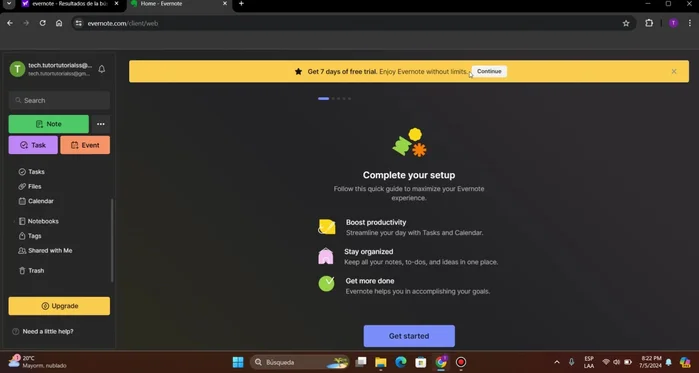Open the volume tray icon
This screenshot has width=699, height=373.
coord(617,362)
